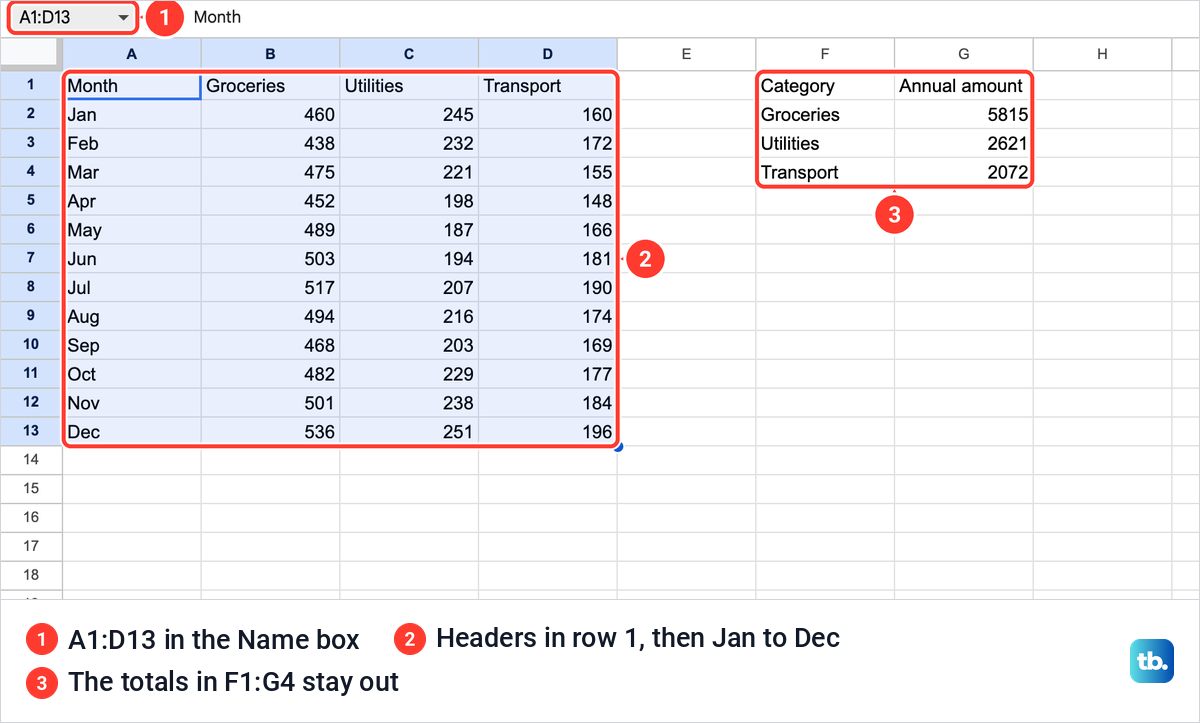1200x723 pixels.
Task: Select row 13 header
Action: tap(31, 432)
